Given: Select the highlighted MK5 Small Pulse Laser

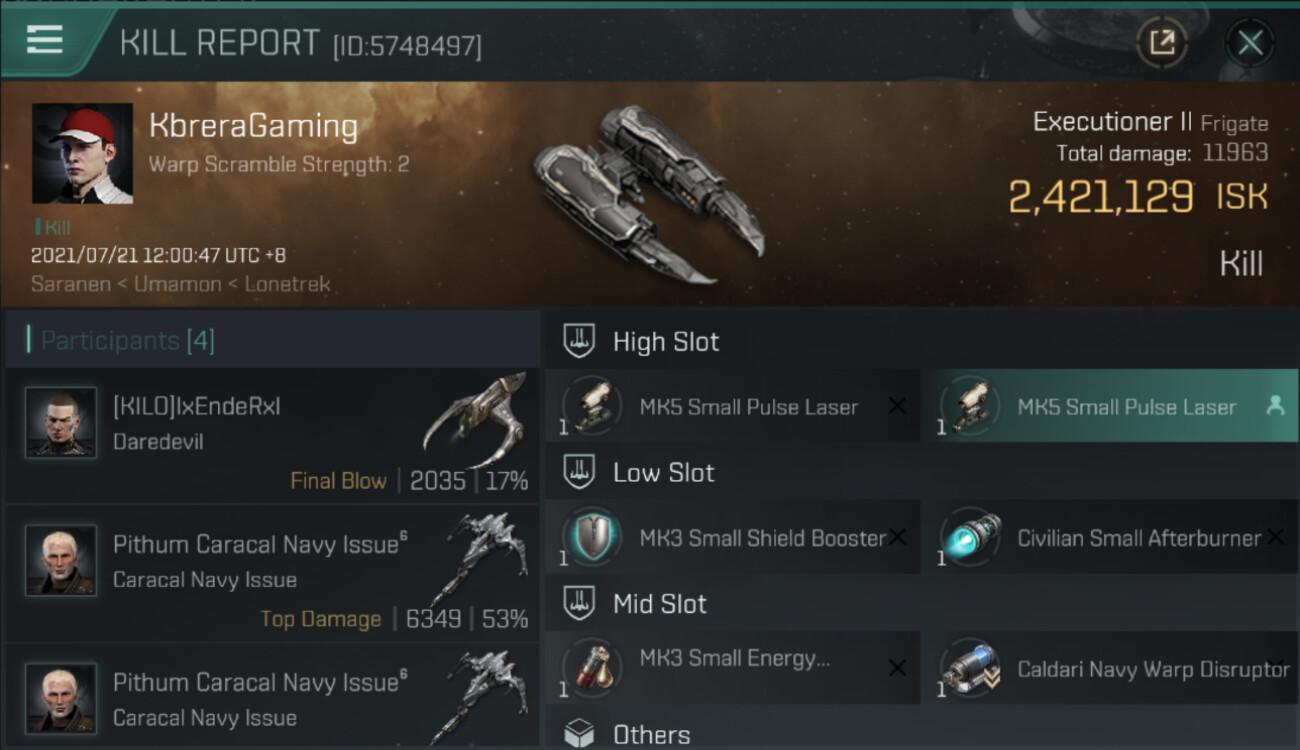Looking at the screenshot, I should coord(1109,406).
